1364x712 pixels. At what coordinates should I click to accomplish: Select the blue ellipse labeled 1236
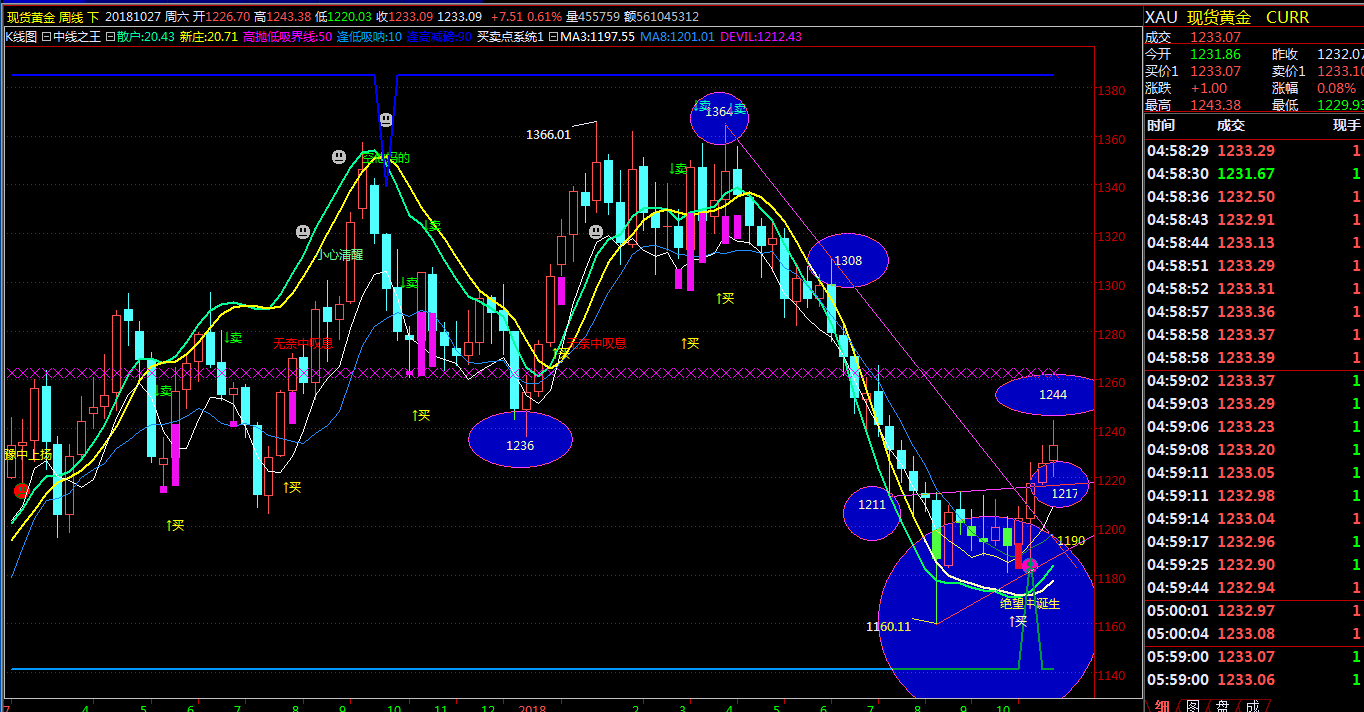(x=520, y=440)
